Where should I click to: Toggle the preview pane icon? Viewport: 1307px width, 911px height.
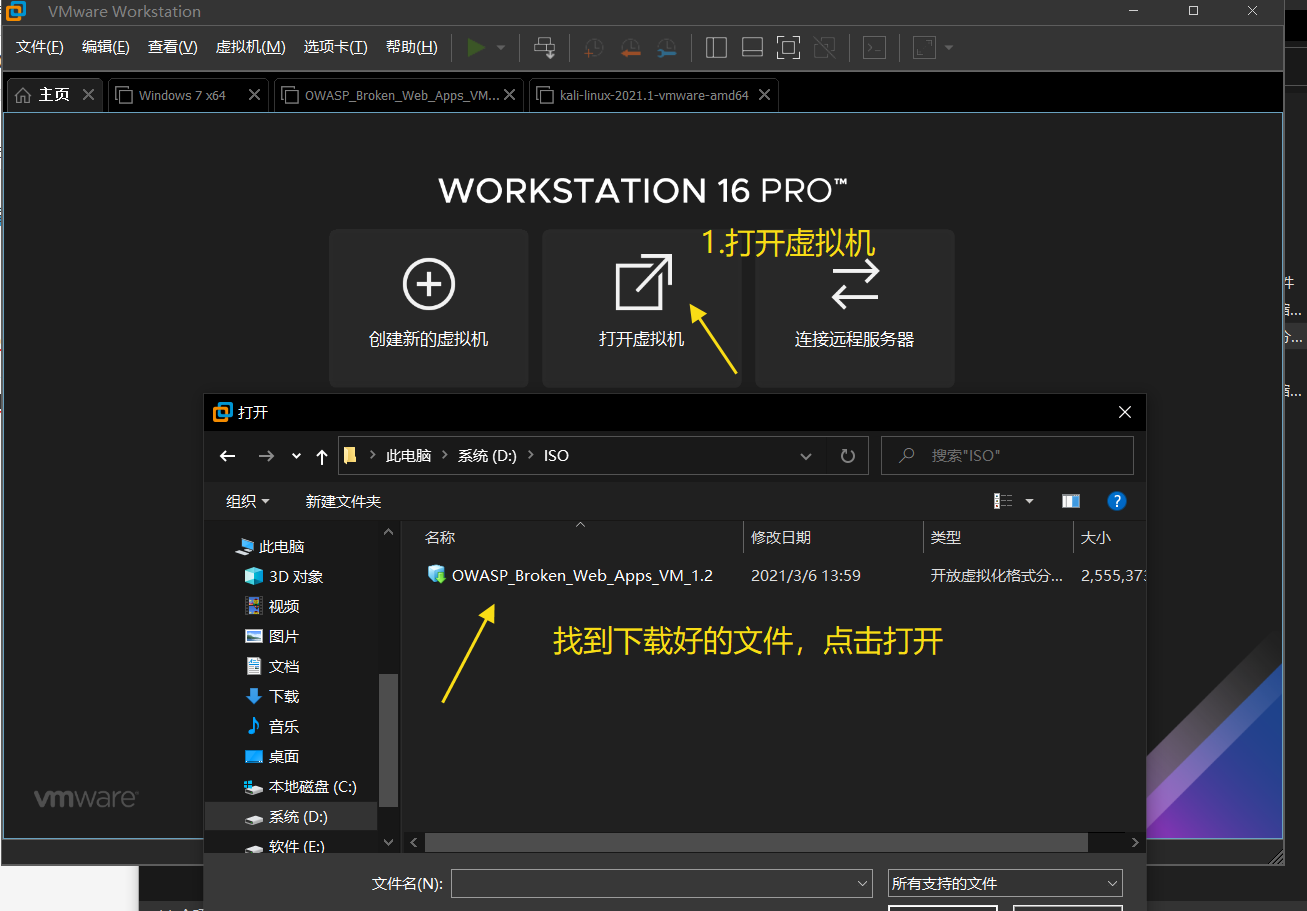click(1071, 501)
